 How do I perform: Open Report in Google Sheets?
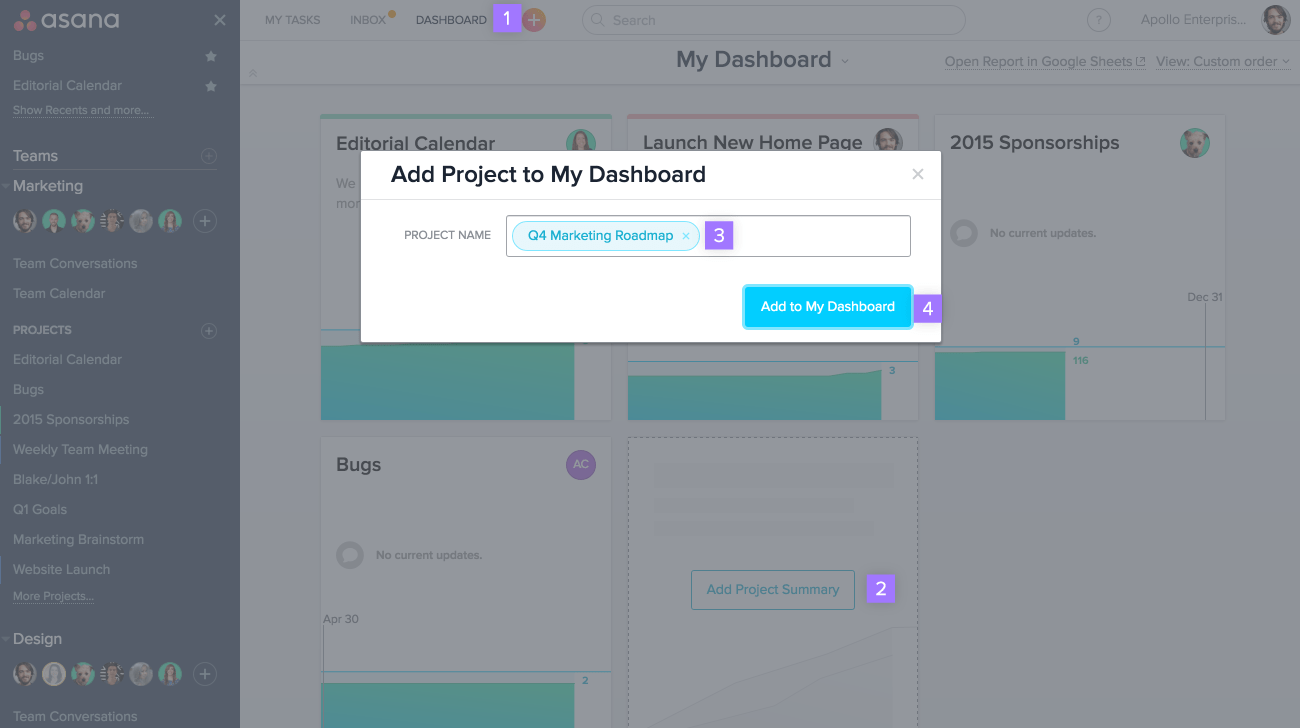1040,61
